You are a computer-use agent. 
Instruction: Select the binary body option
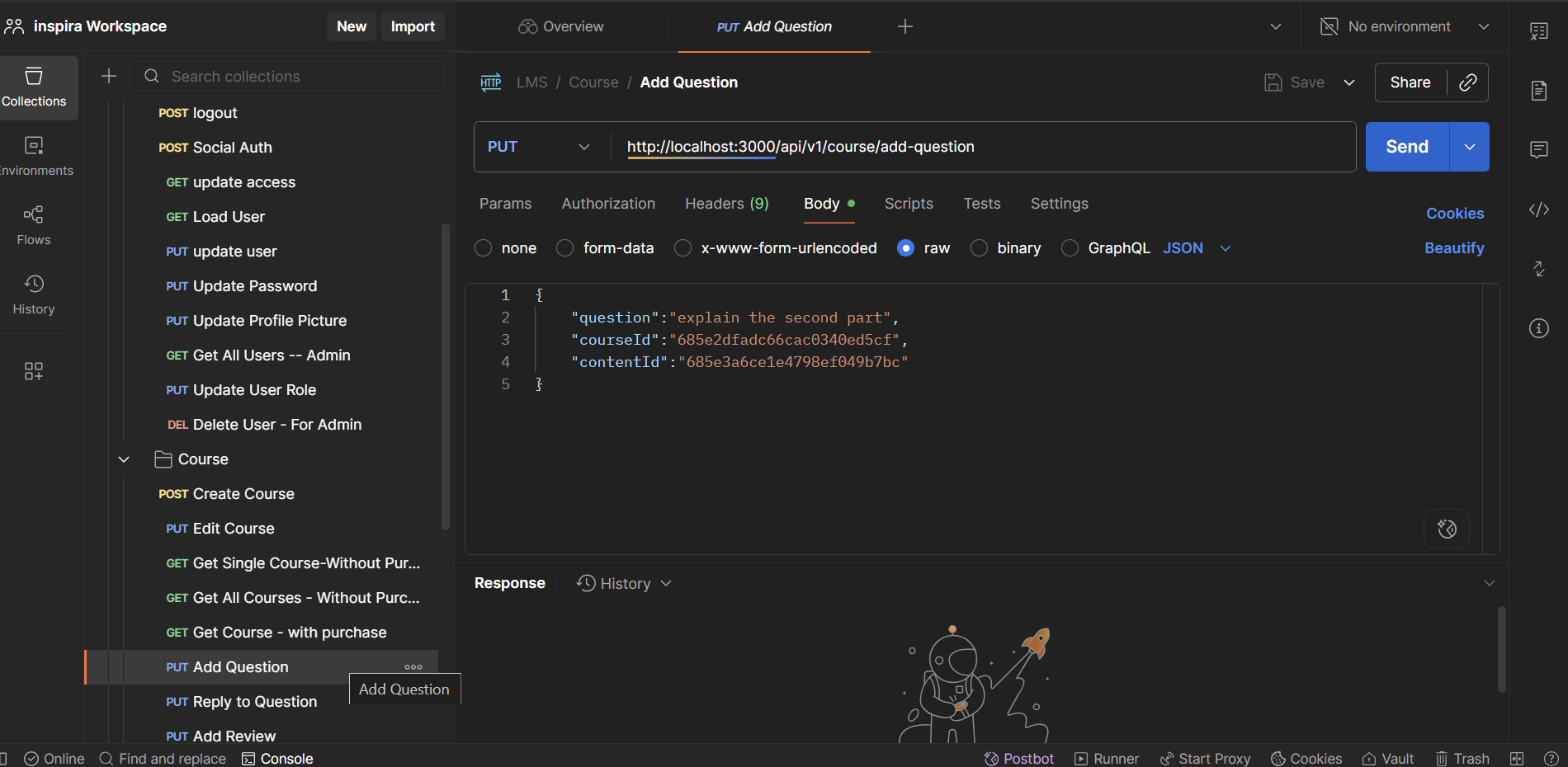pyautogui.click(x=979, y=248)
